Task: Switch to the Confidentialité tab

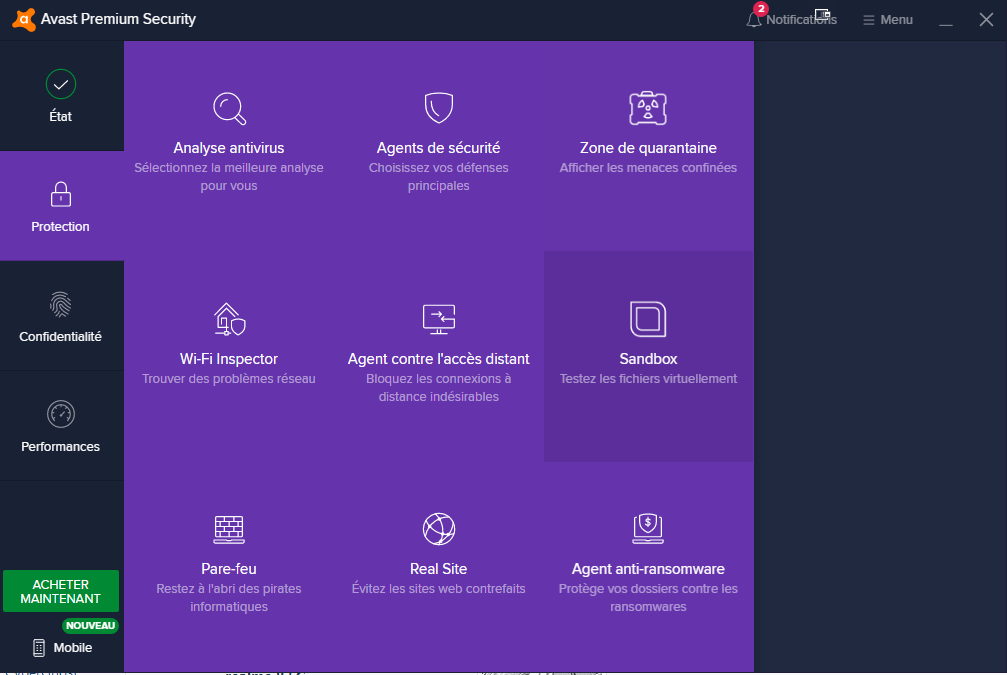Action: click(62, 316)
